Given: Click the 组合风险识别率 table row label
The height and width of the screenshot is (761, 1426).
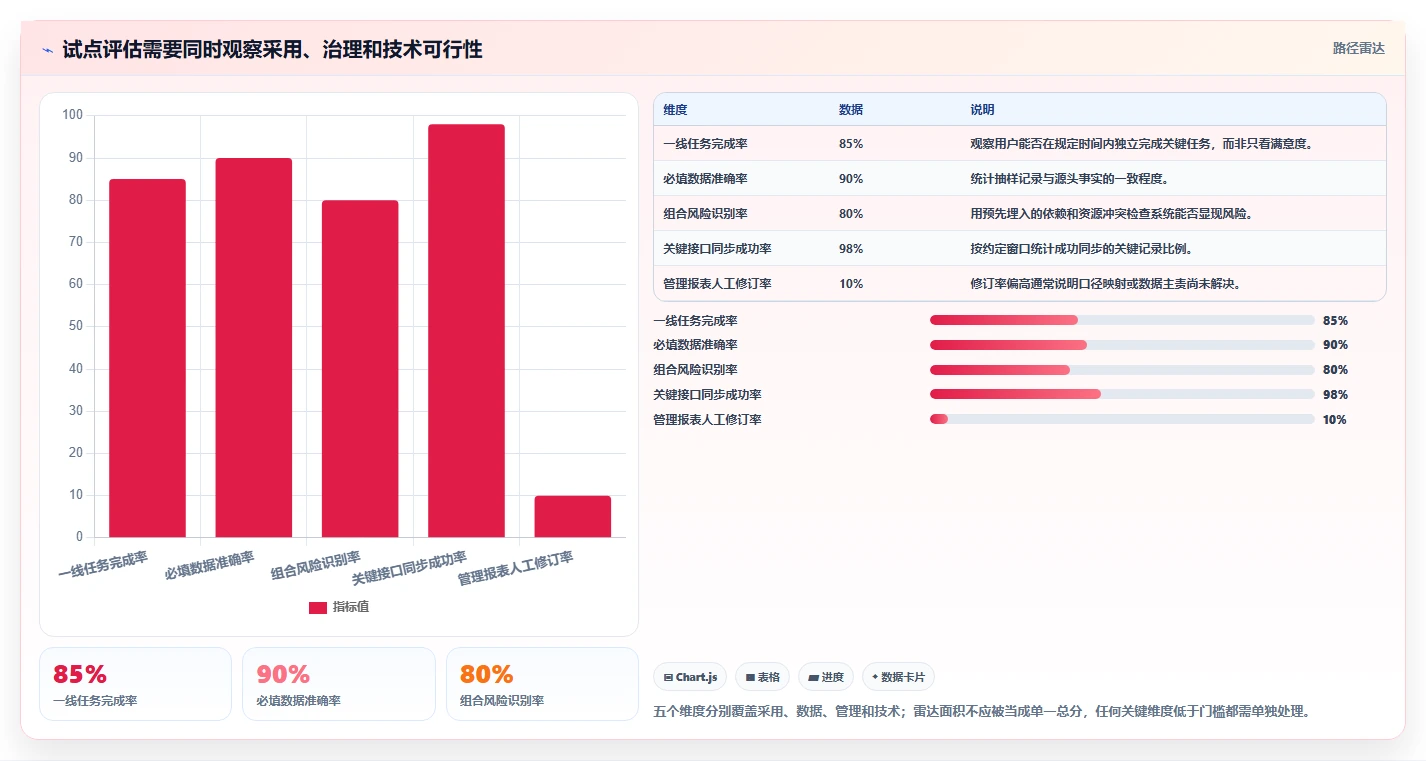Looking at the screenshot, I should tap(705, 214).
